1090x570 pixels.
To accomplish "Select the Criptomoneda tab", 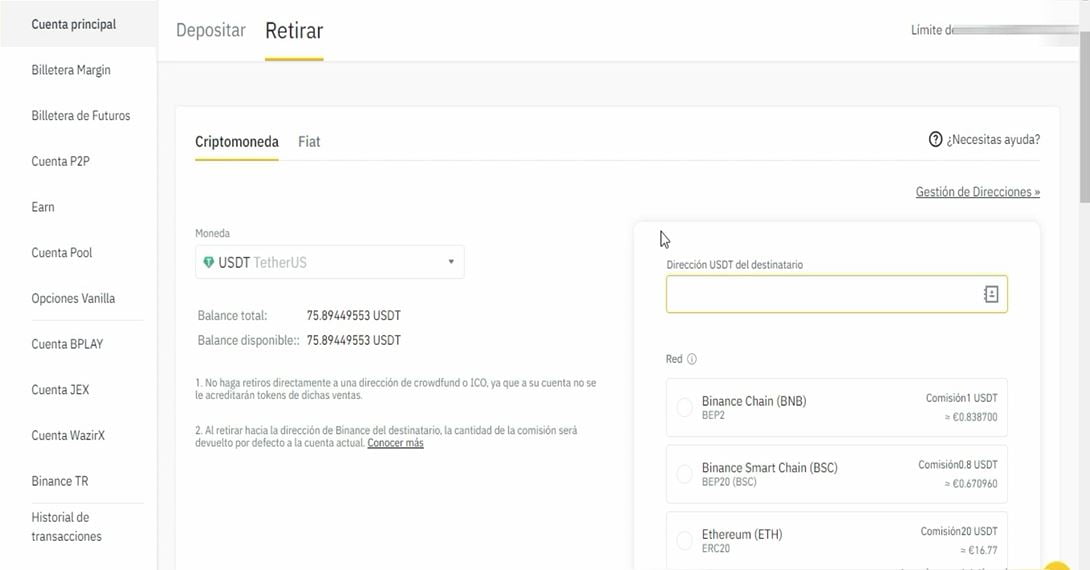I will [236, 142].
